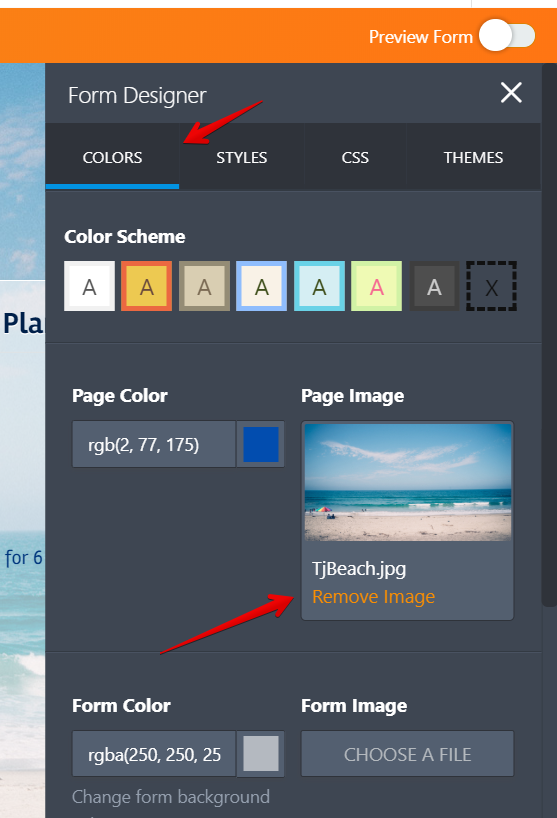The height and width of the screenshot is (818, 557).
Task: Select the tan-beige color scheme
Action: coord(204,286)
